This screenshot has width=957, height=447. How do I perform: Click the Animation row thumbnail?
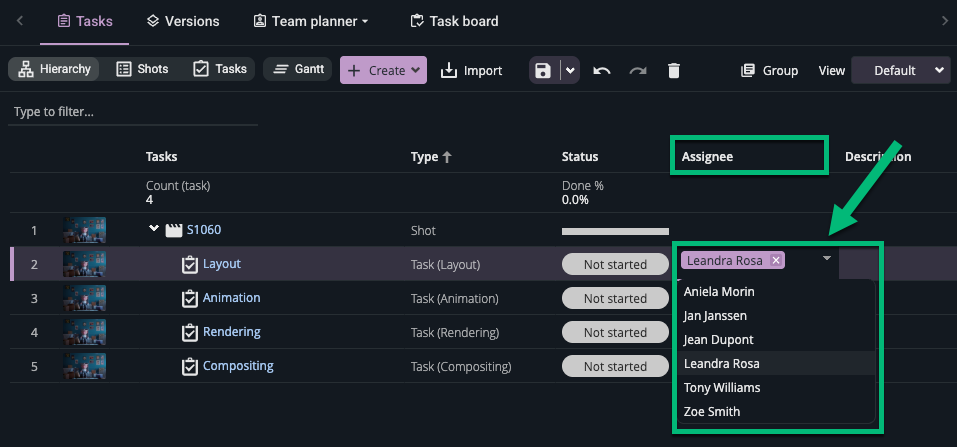(x=84, y=298)
